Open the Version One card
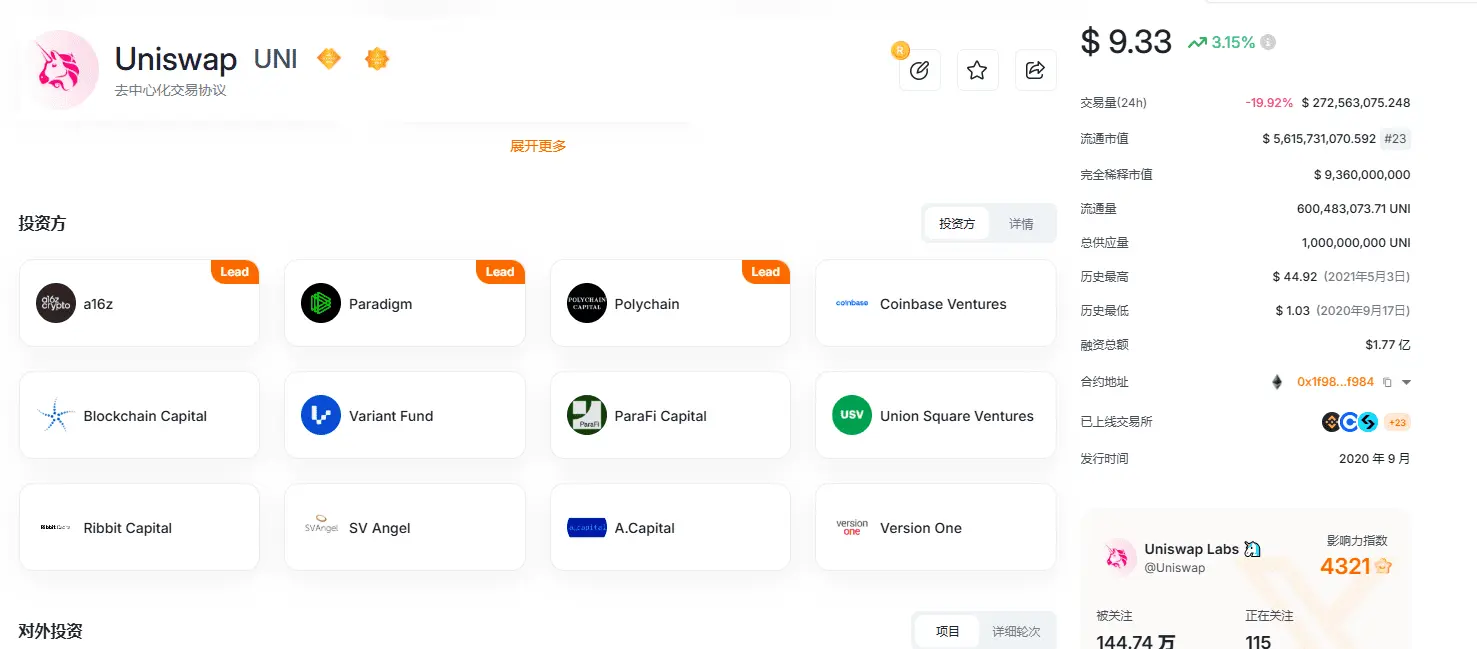 936,527
